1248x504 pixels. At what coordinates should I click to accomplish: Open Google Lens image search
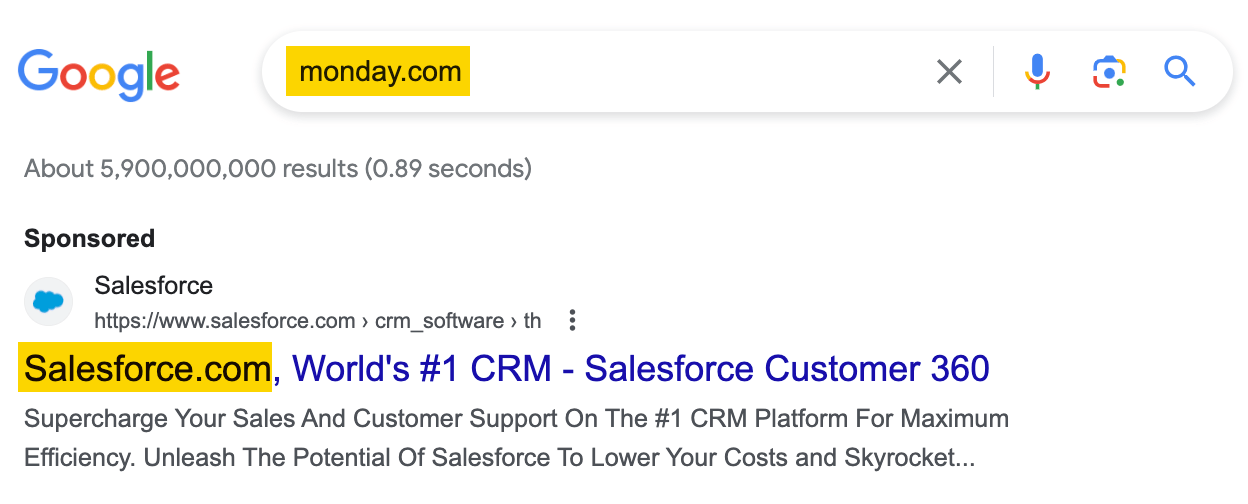tap(1109, 72)
